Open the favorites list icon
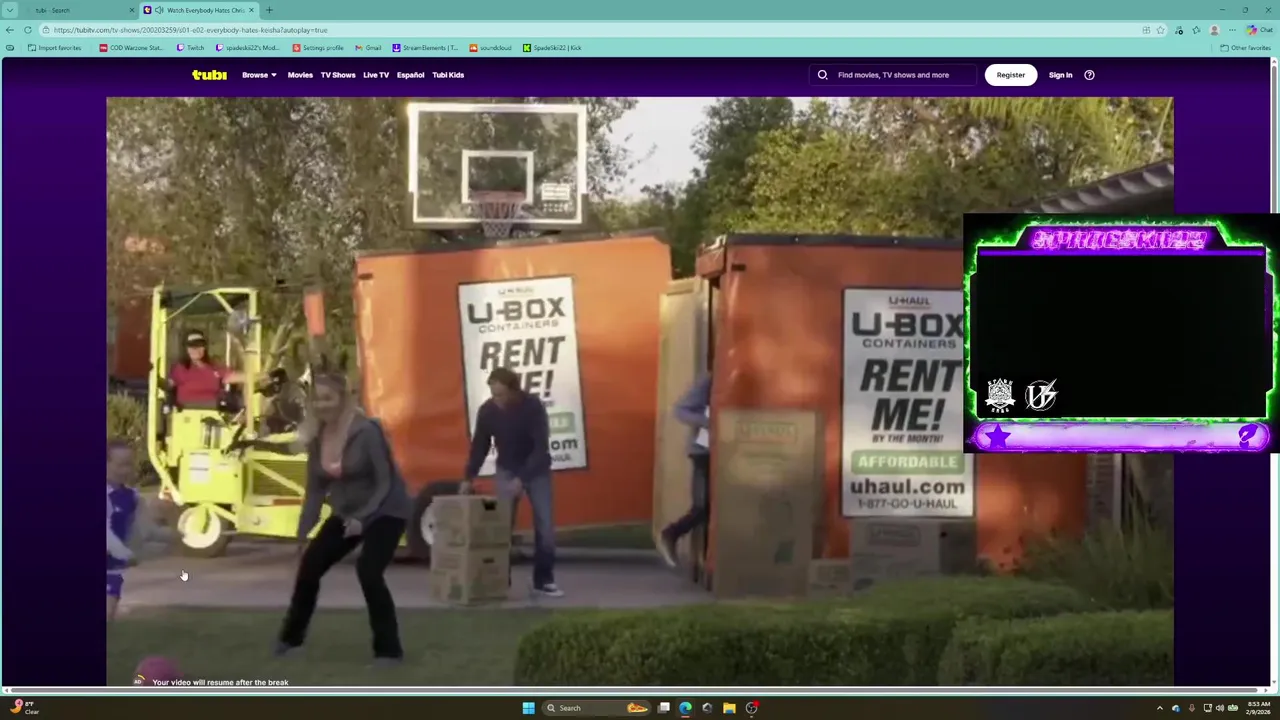1280x720 pixels. click(x=1196, y=30)
